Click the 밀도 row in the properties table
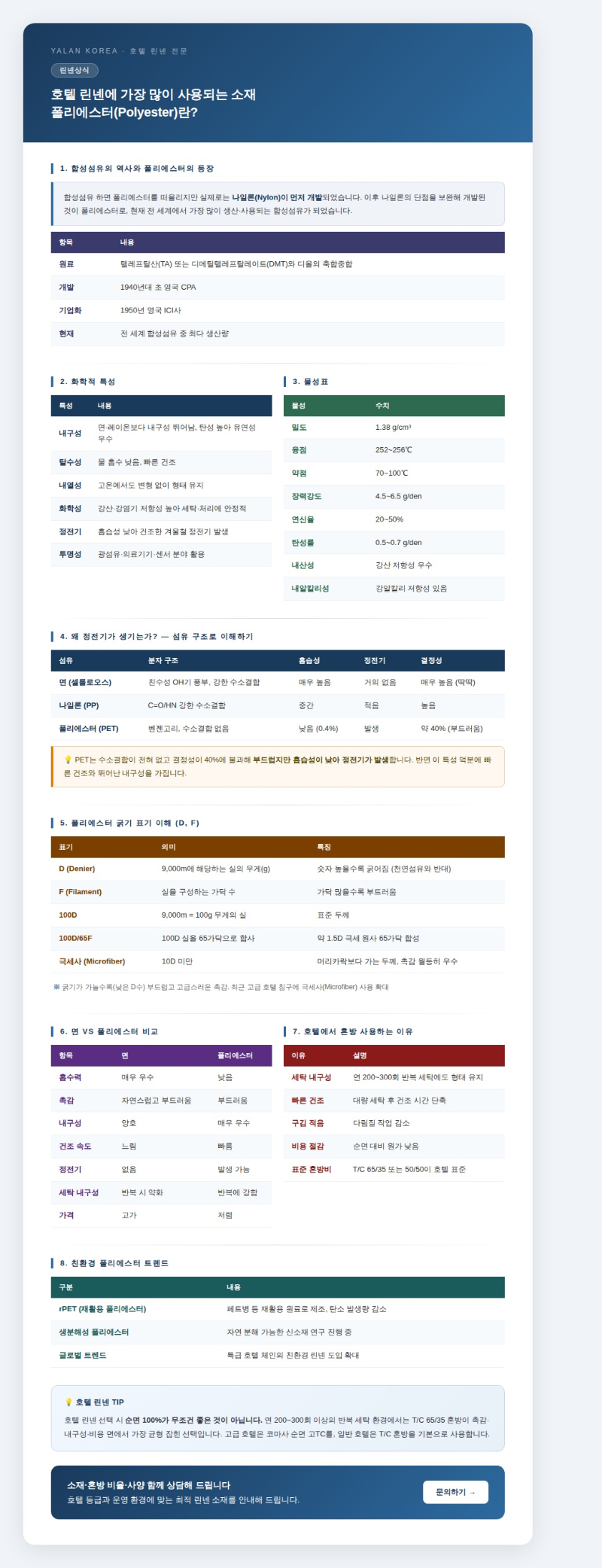602x1568 pixels. (x=299, y=427)
